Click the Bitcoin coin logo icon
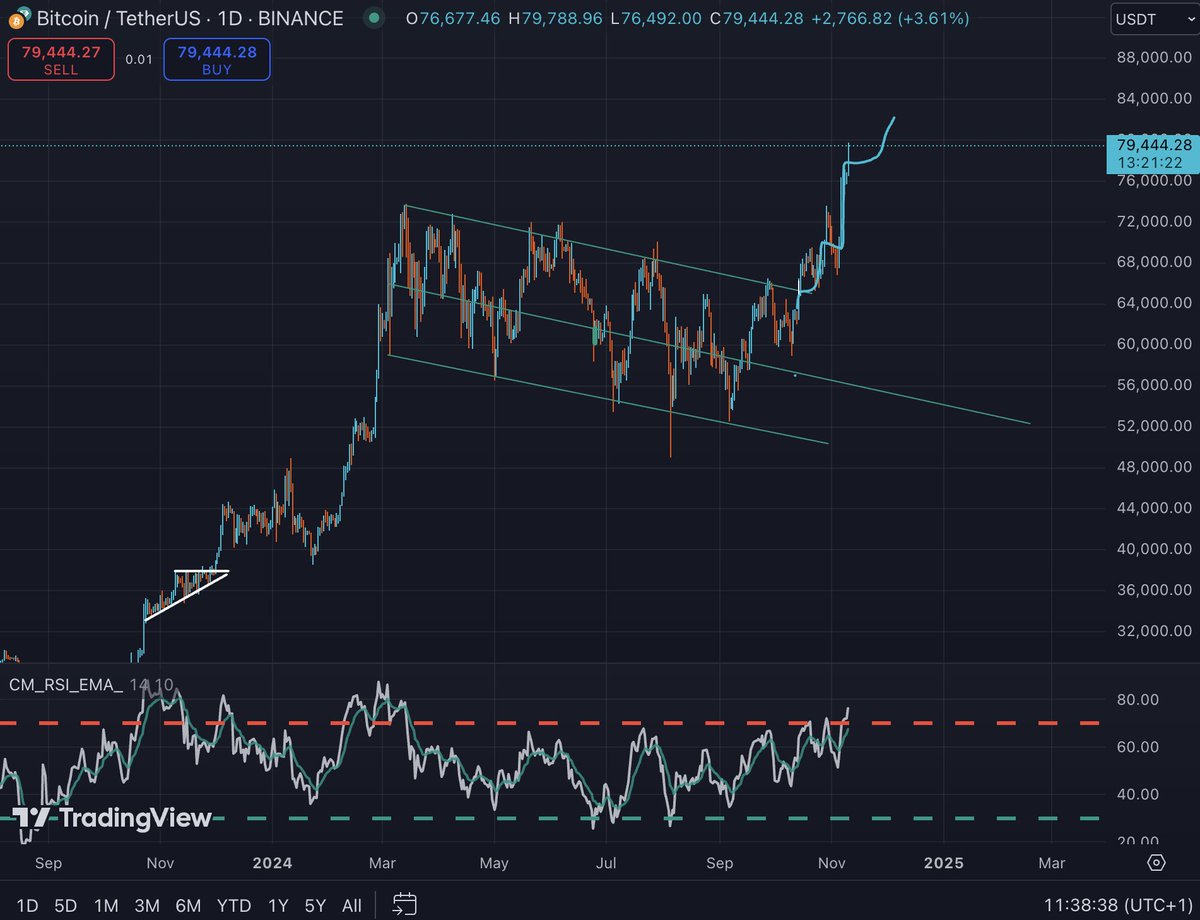The height and width of the screenshot is (920, 1200). coord(16,18)
